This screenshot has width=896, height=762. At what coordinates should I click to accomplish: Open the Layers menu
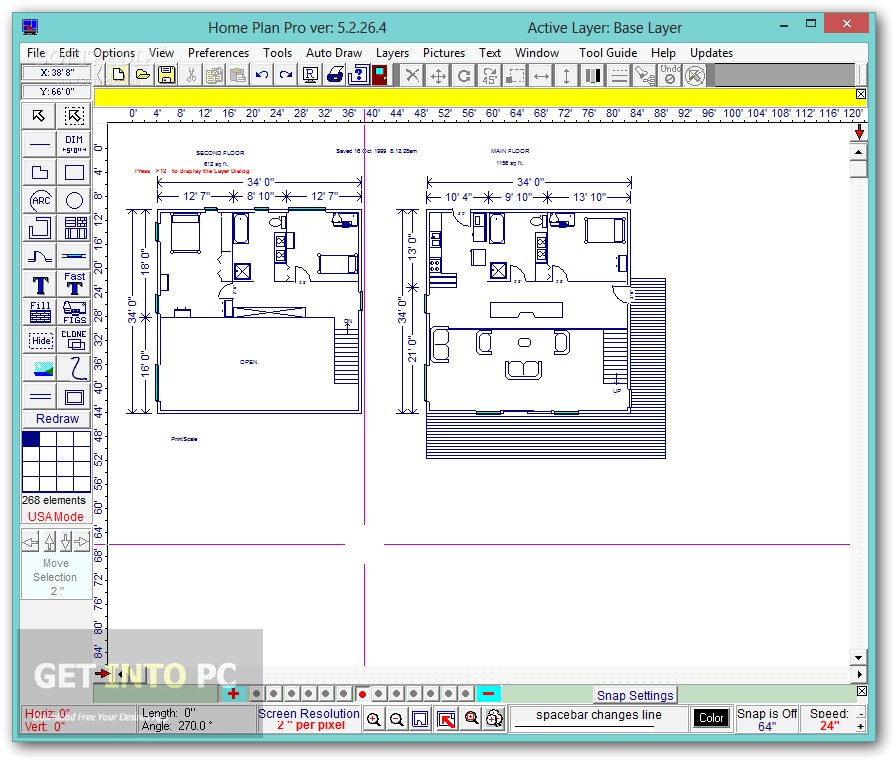click(392, 53)
